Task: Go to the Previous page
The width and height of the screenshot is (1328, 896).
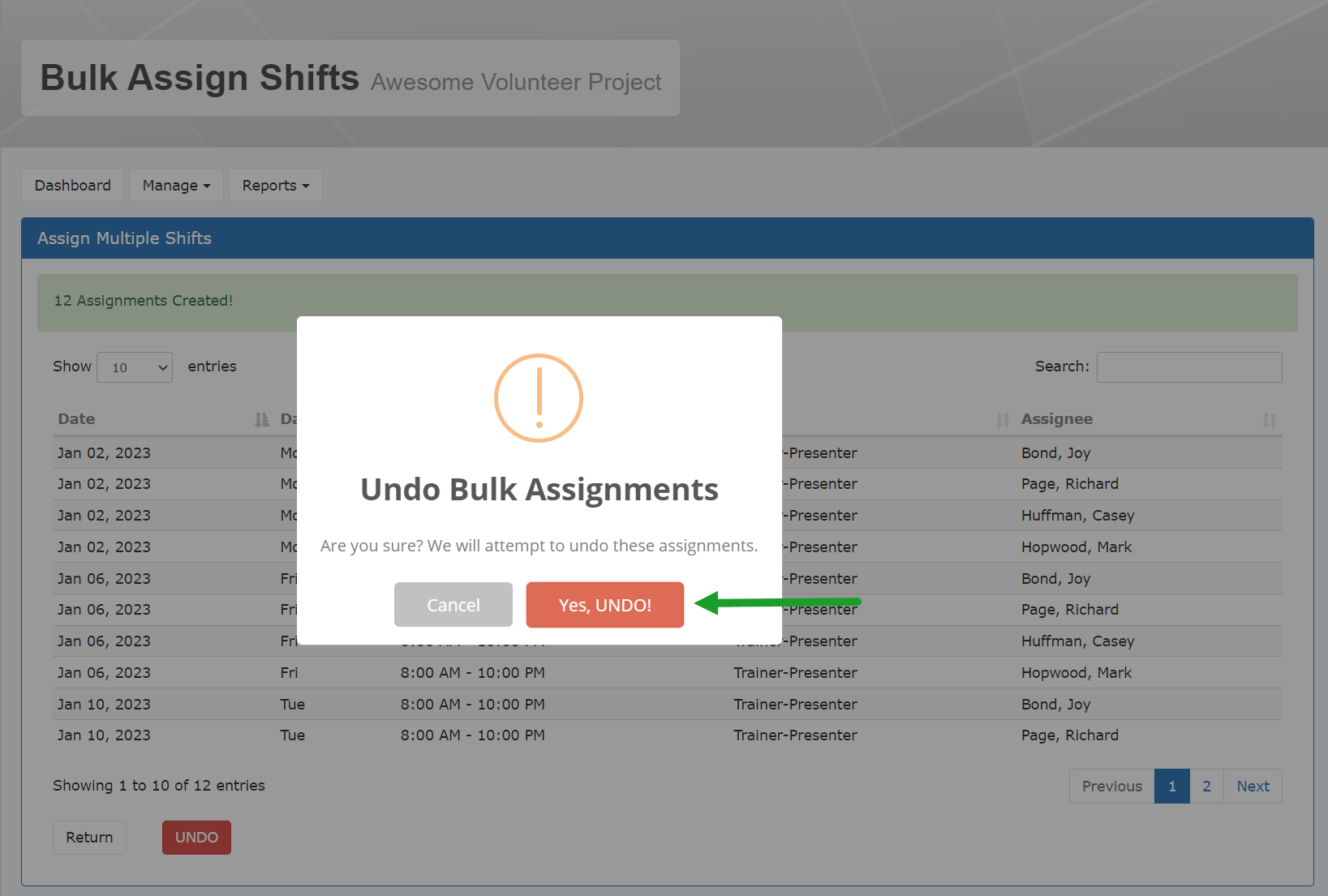Action: (x=1111, y=787)
